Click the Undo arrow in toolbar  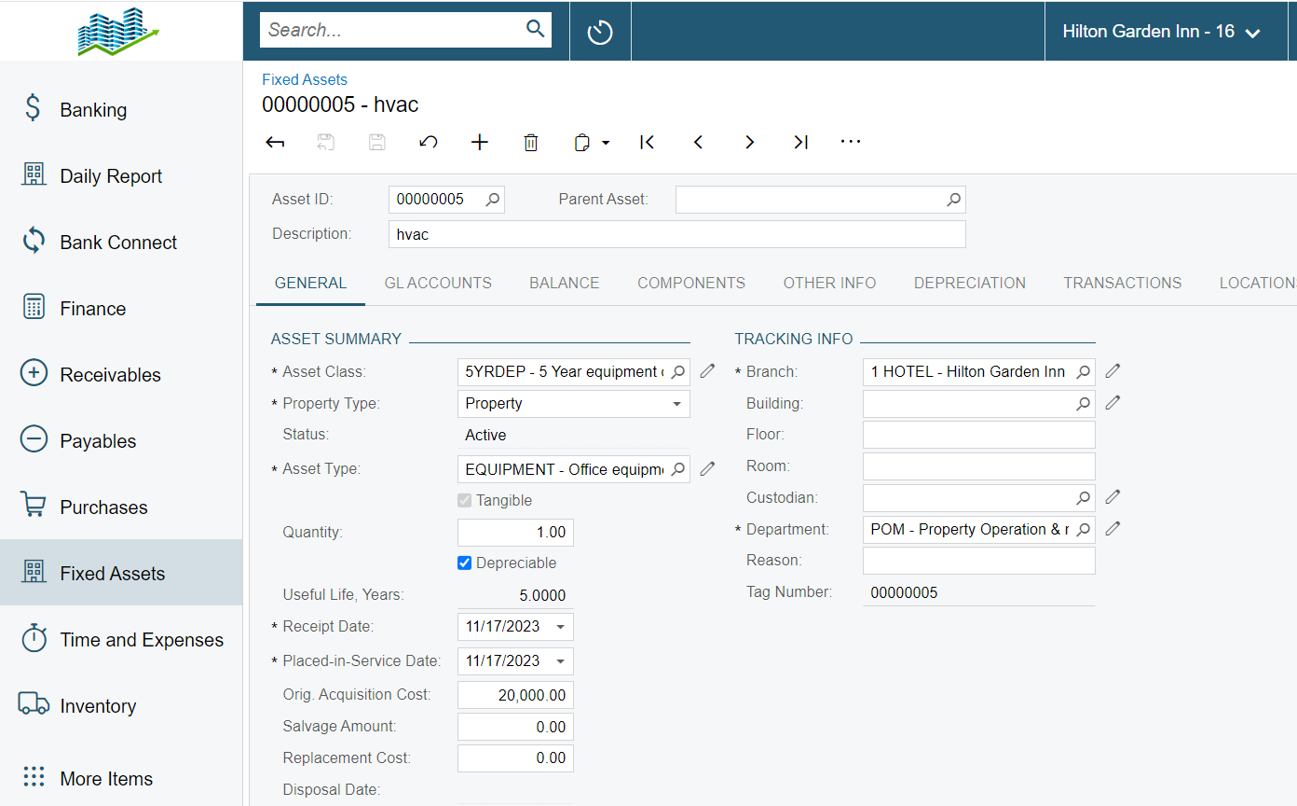[x=428, y=142]
